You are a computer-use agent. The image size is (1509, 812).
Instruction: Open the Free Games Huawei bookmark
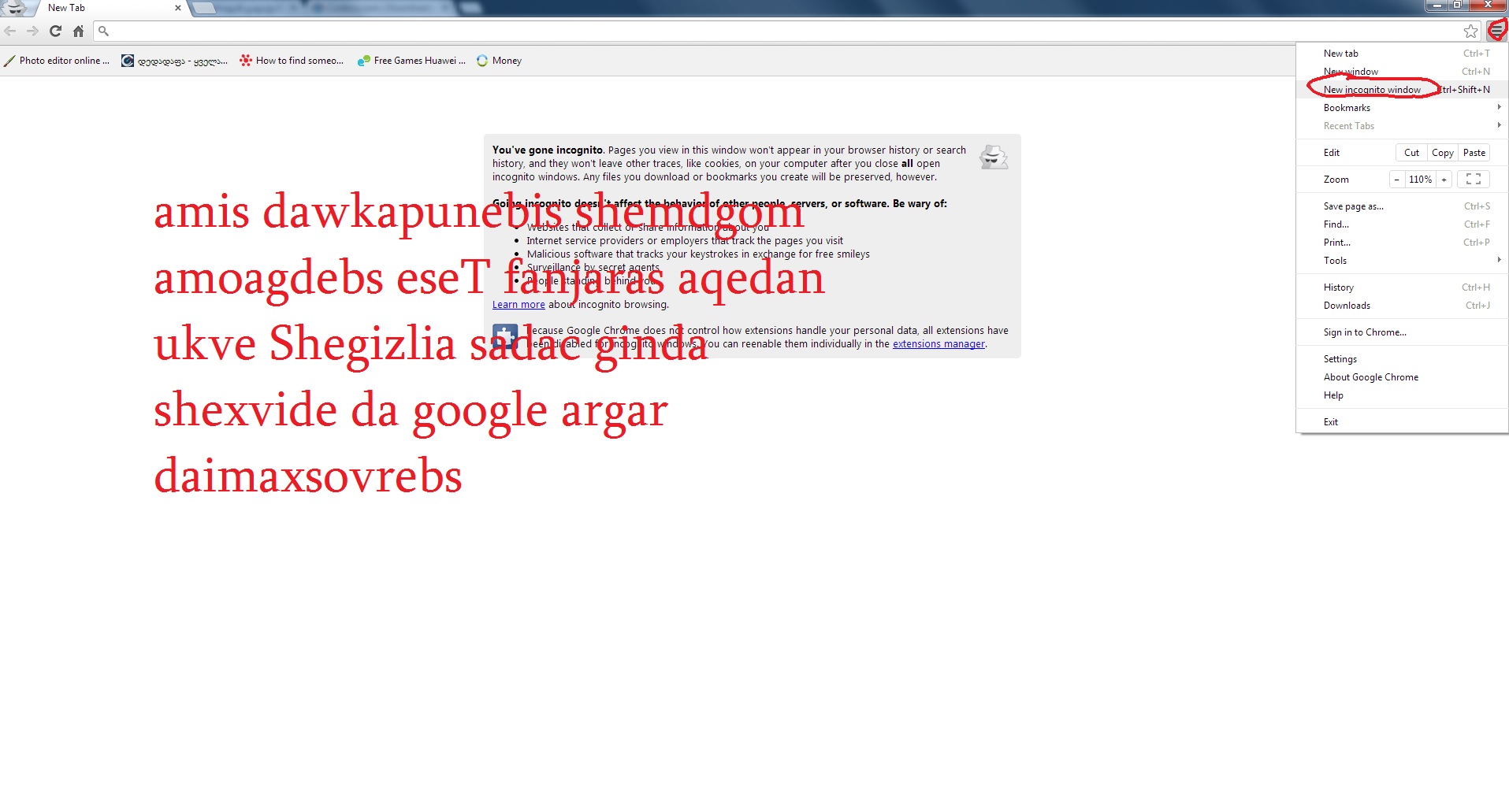(x=411, y=61)
